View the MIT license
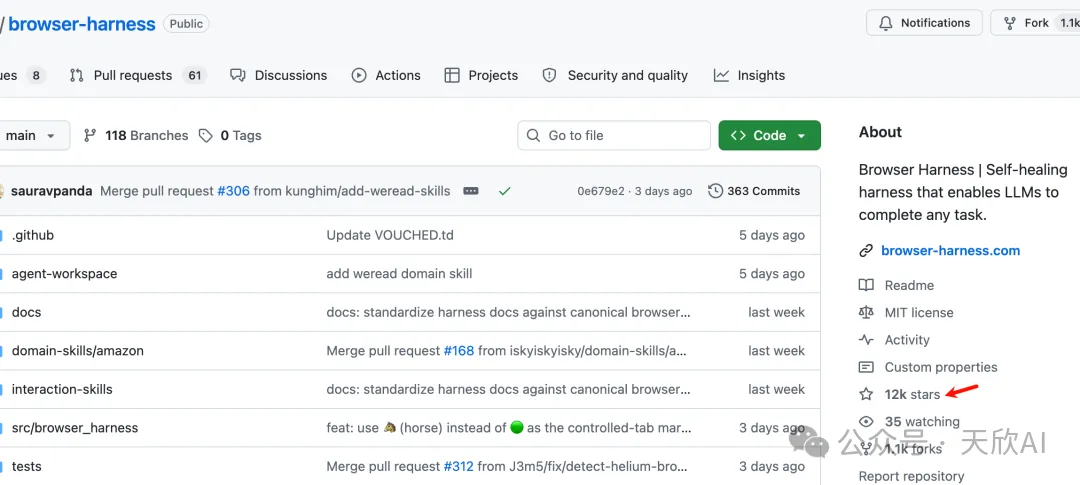1080x485 pixels. point(919,313)
